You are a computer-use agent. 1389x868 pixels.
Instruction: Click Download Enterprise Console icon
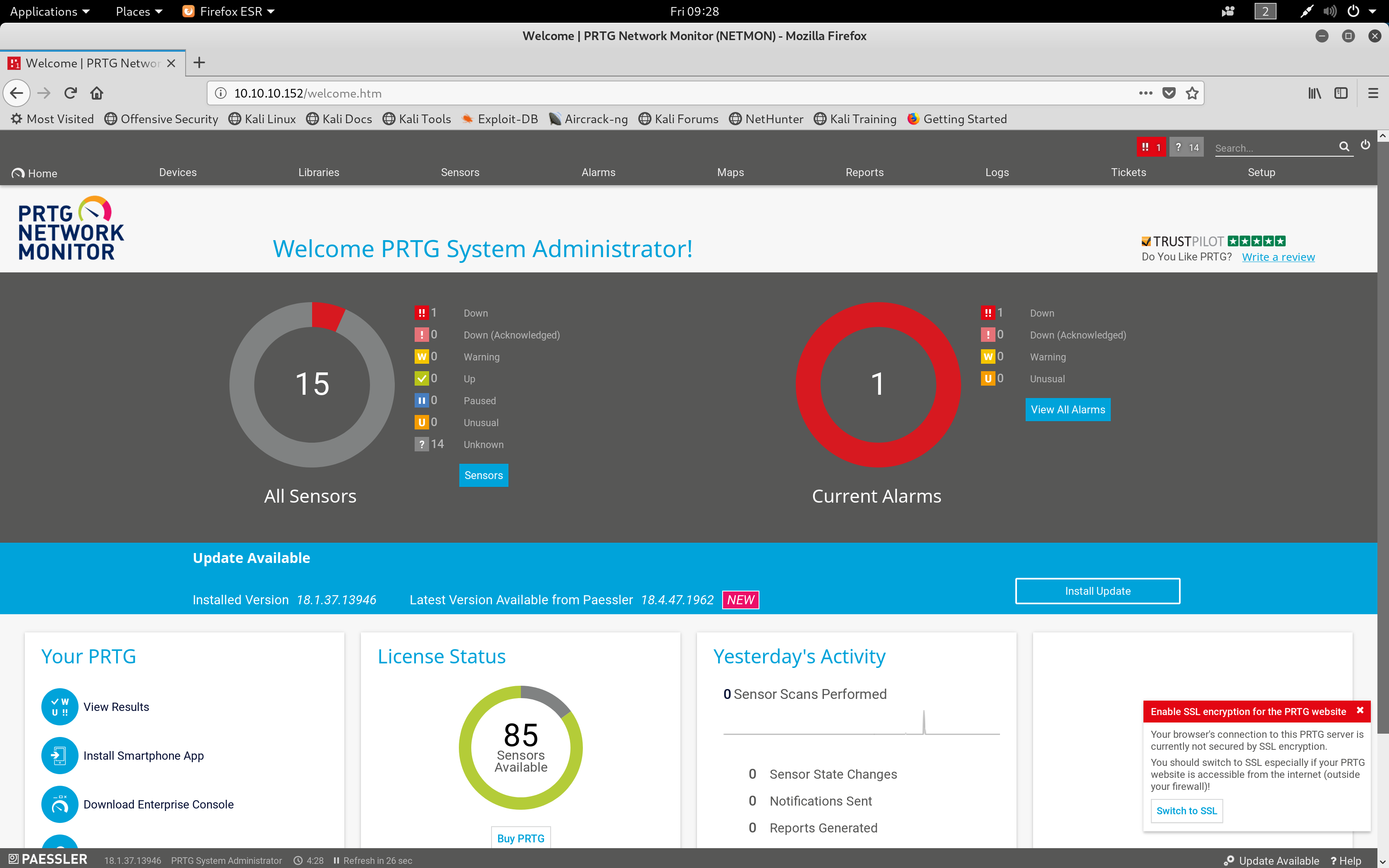pos(60,804)
